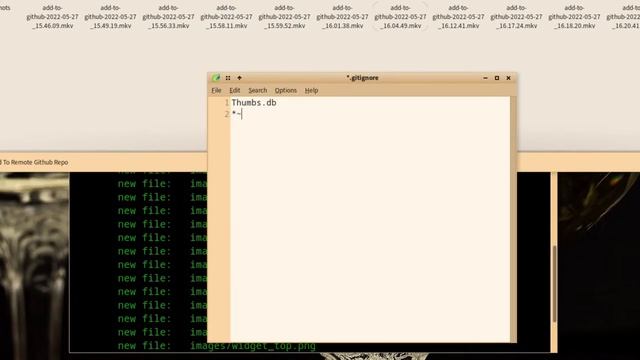Viewport: 640px width, 360px height.
Task: Click the 'Thumbs.db' line in the editor
Action: point(254,103)
